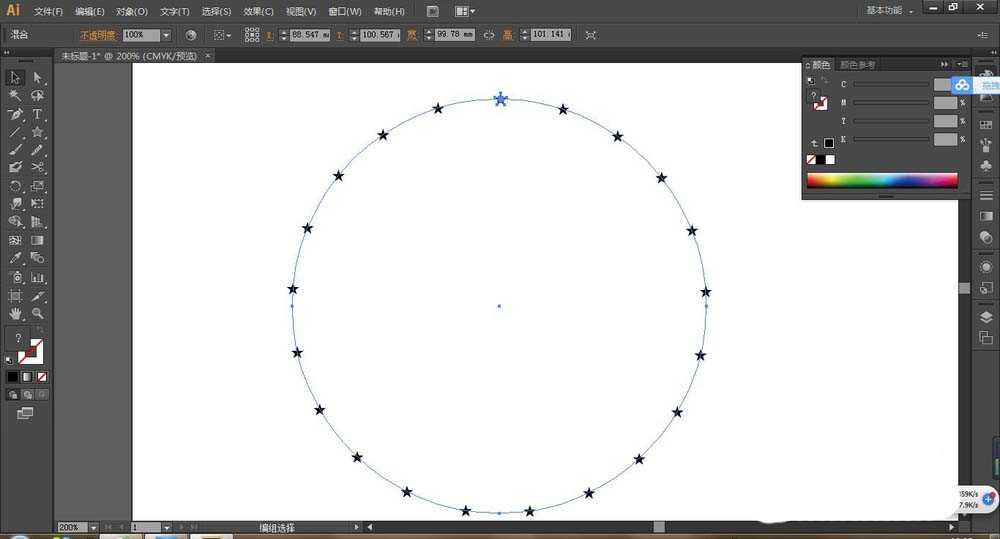Select the Column Graph tool
The image size is (1000, 539).
[38, 277]
